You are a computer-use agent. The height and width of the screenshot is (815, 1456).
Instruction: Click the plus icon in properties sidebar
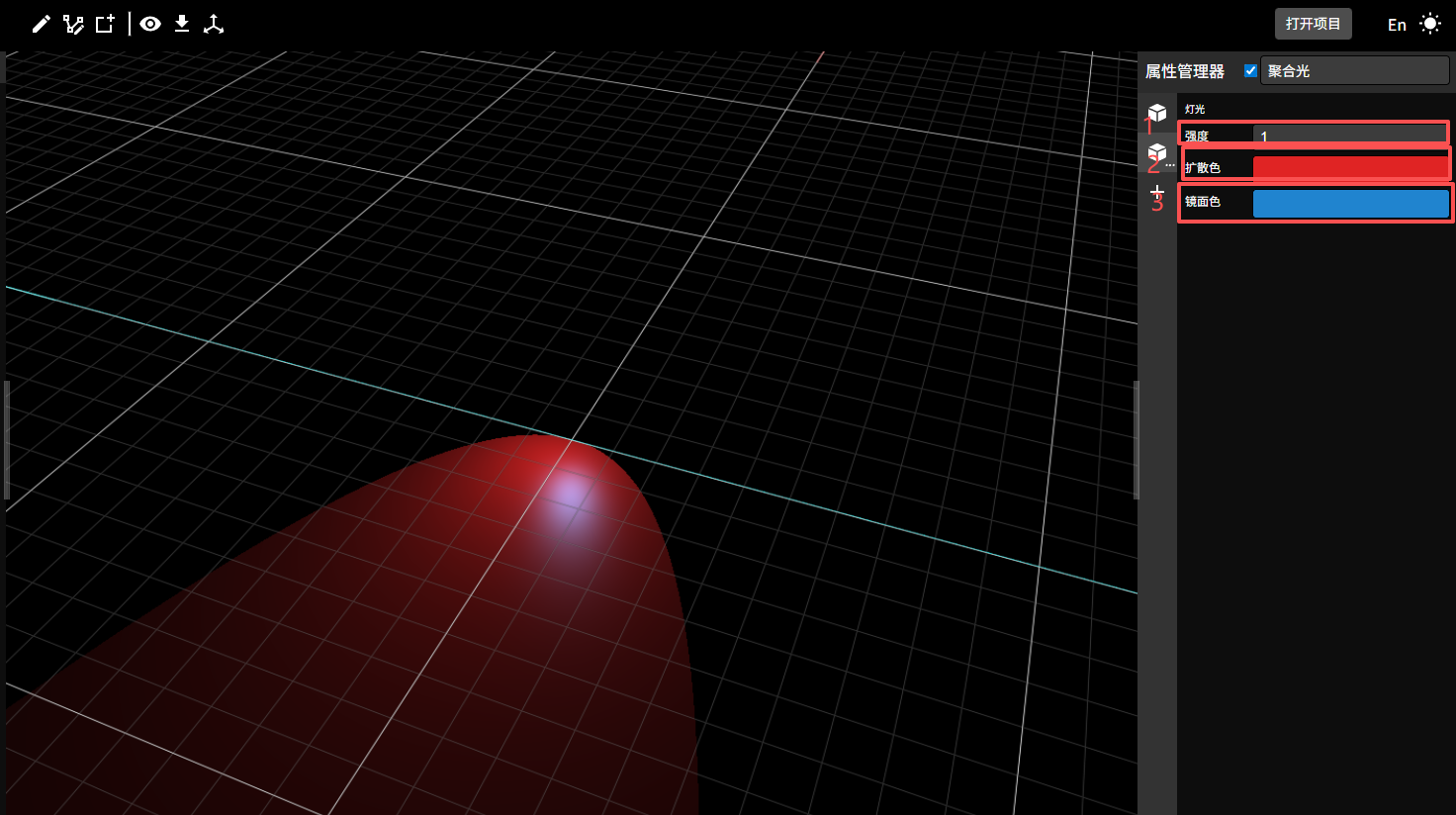coord(1157,191)
